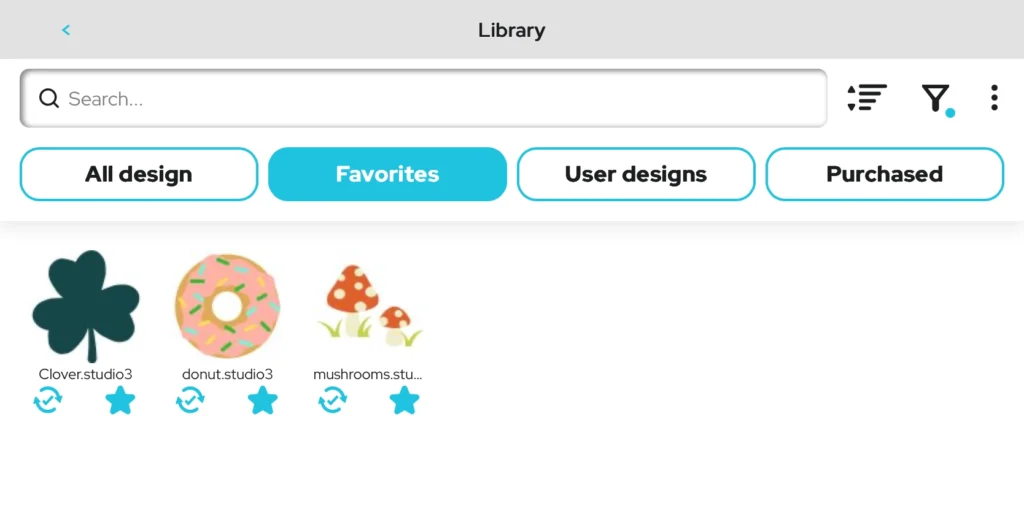This screenshot has width=1024, height=530.
Task: Switch to the All design tab
Action: click(x=139, y=174)
